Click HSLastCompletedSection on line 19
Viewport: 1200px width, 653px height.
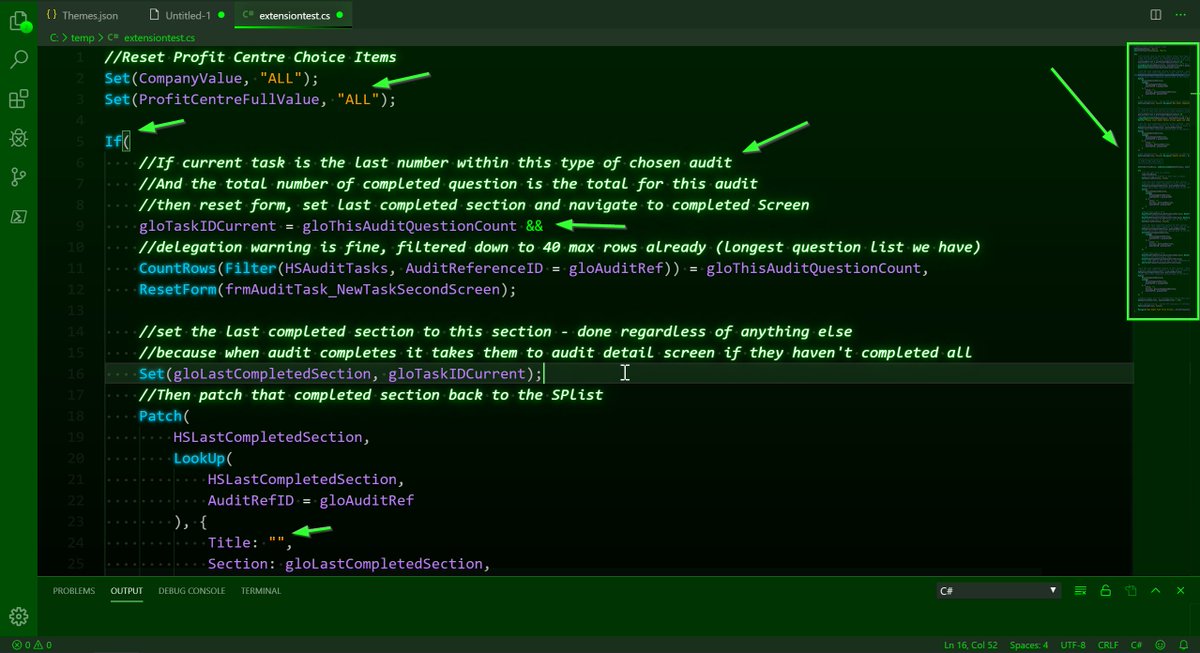(x=270, y=437)
